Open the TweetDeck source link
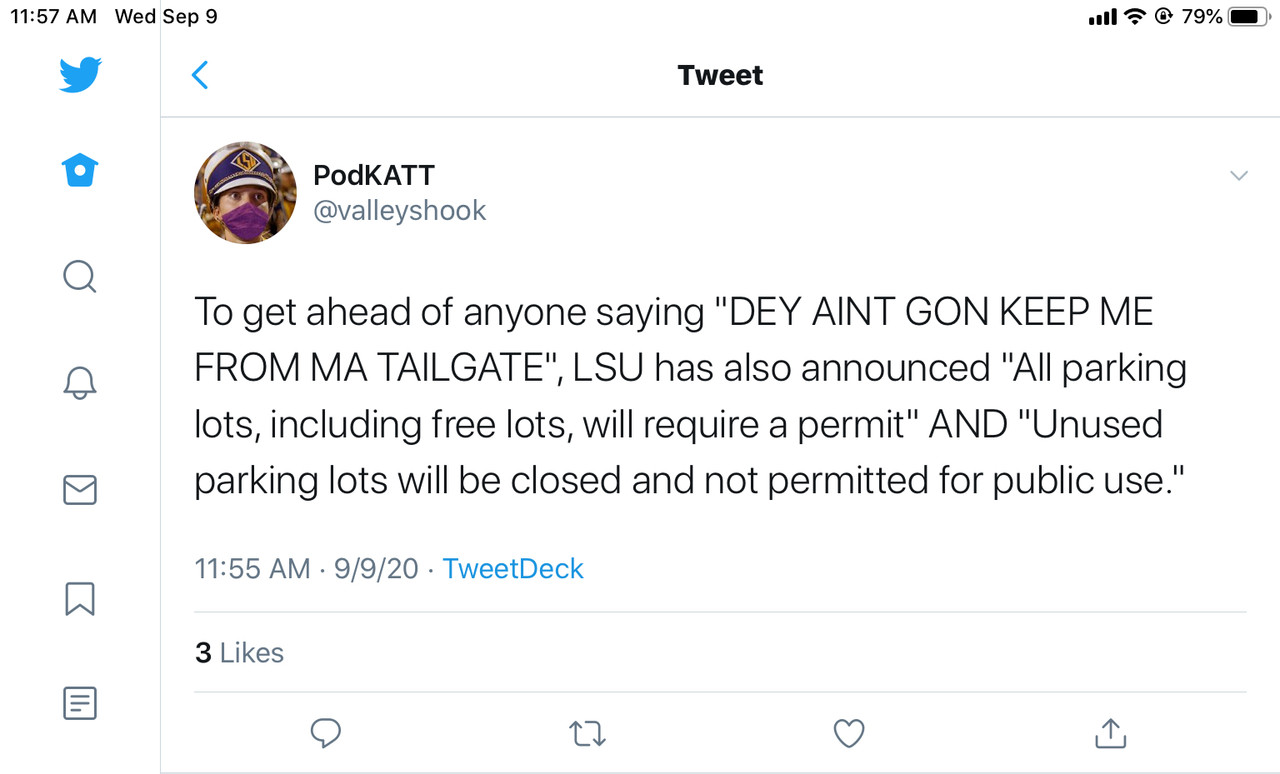The height and width of the screenshot is (774, 1280). pyautogui.click(x=513, y=569)
